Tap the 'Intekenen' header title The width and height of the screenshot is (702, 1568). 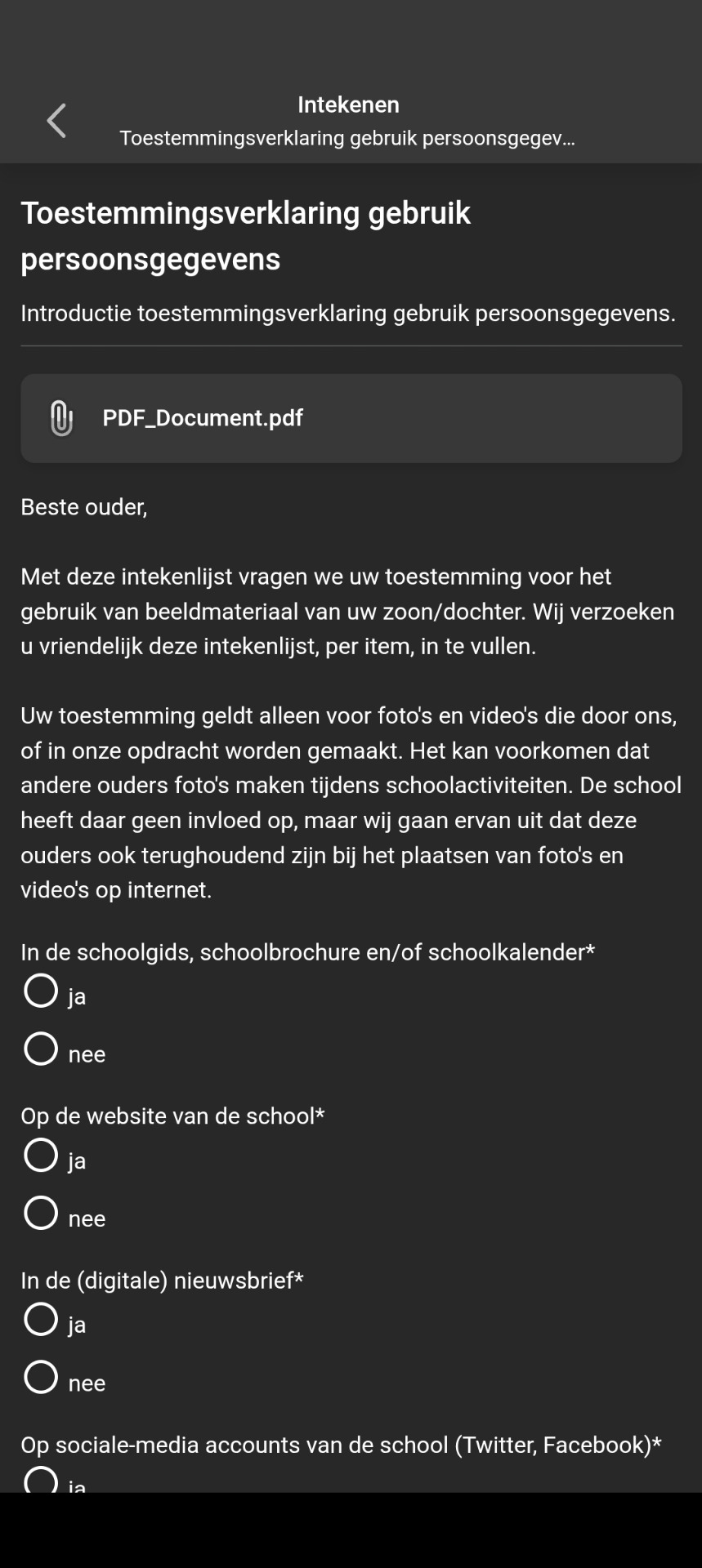[x=348, y=105]
